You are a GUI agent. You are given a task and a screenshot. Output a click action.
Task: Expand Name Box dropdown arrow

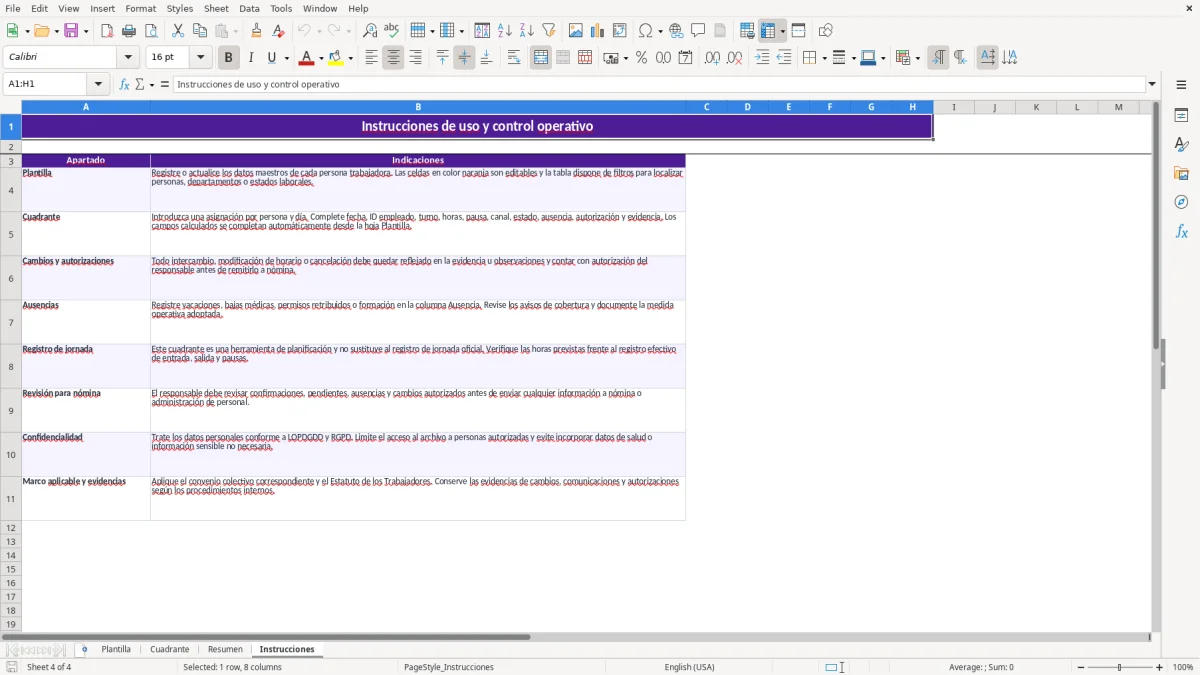[98, 84]
